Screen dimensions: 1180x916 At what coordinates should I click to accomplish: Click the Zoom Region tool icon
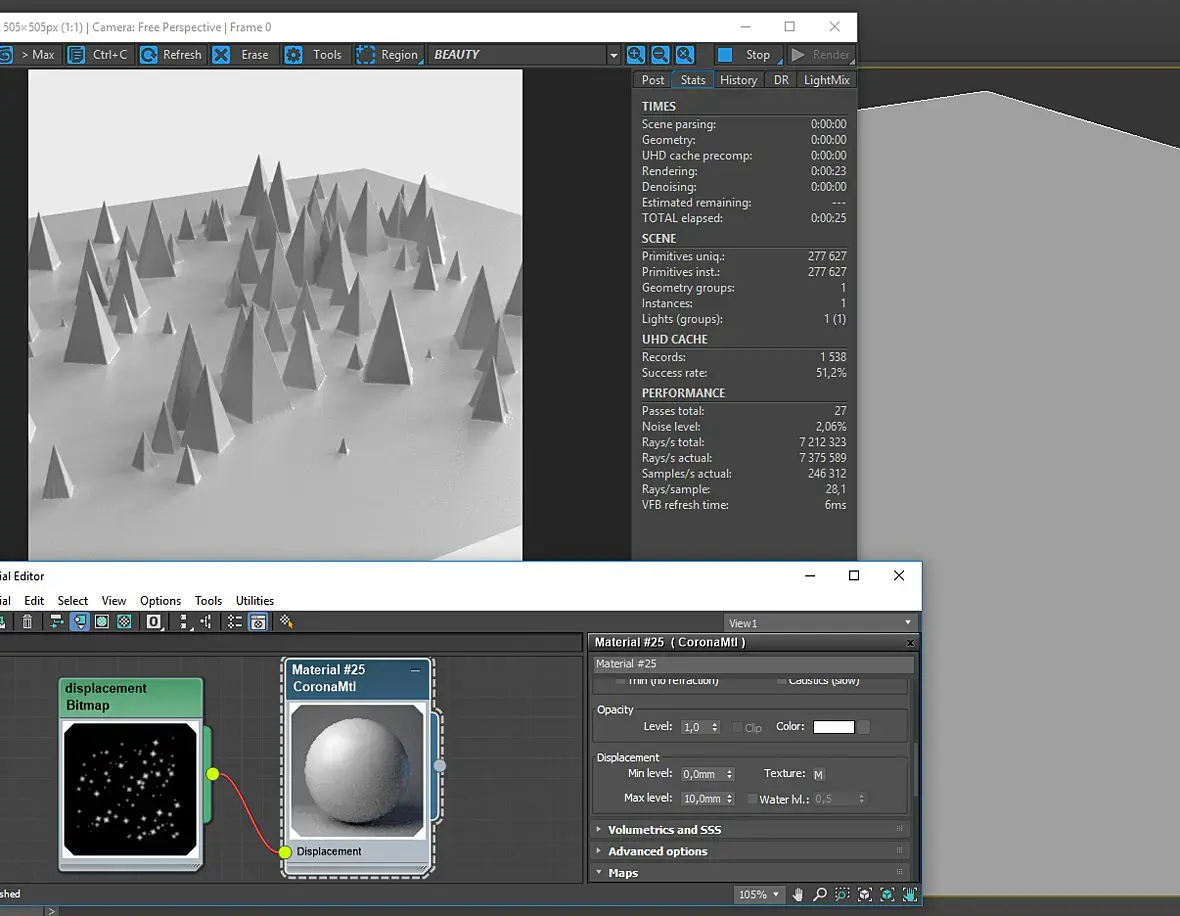pos(842,895)
